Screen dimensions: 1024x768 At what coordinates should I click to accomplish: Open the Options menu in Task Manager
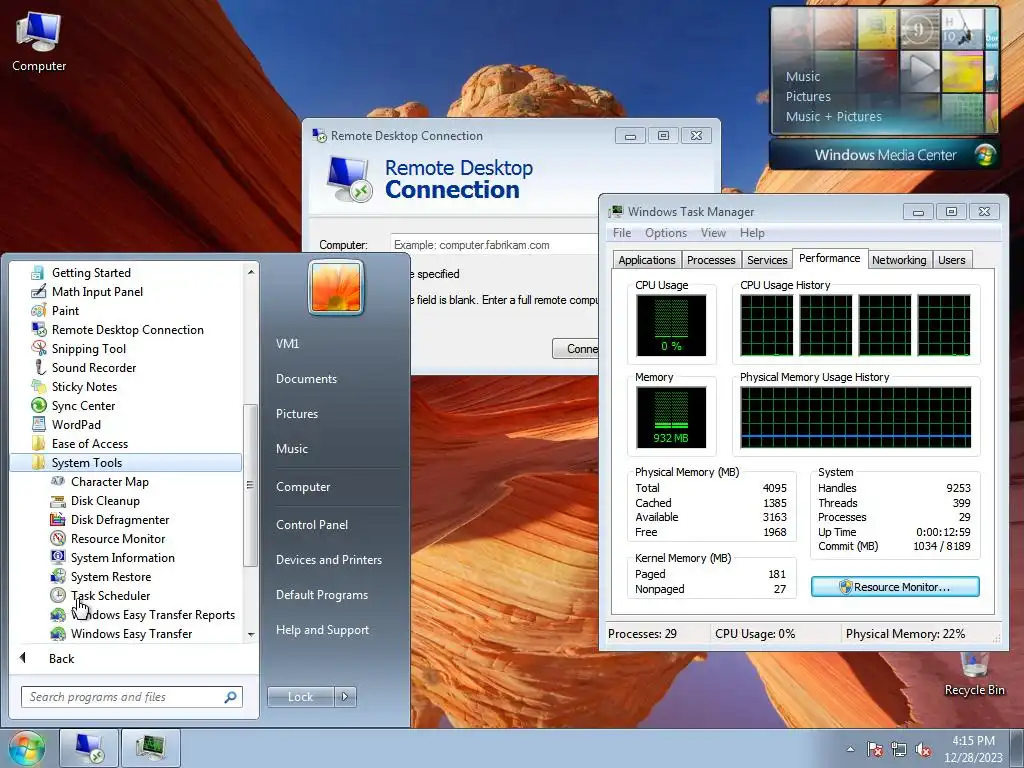click(665, 232)
